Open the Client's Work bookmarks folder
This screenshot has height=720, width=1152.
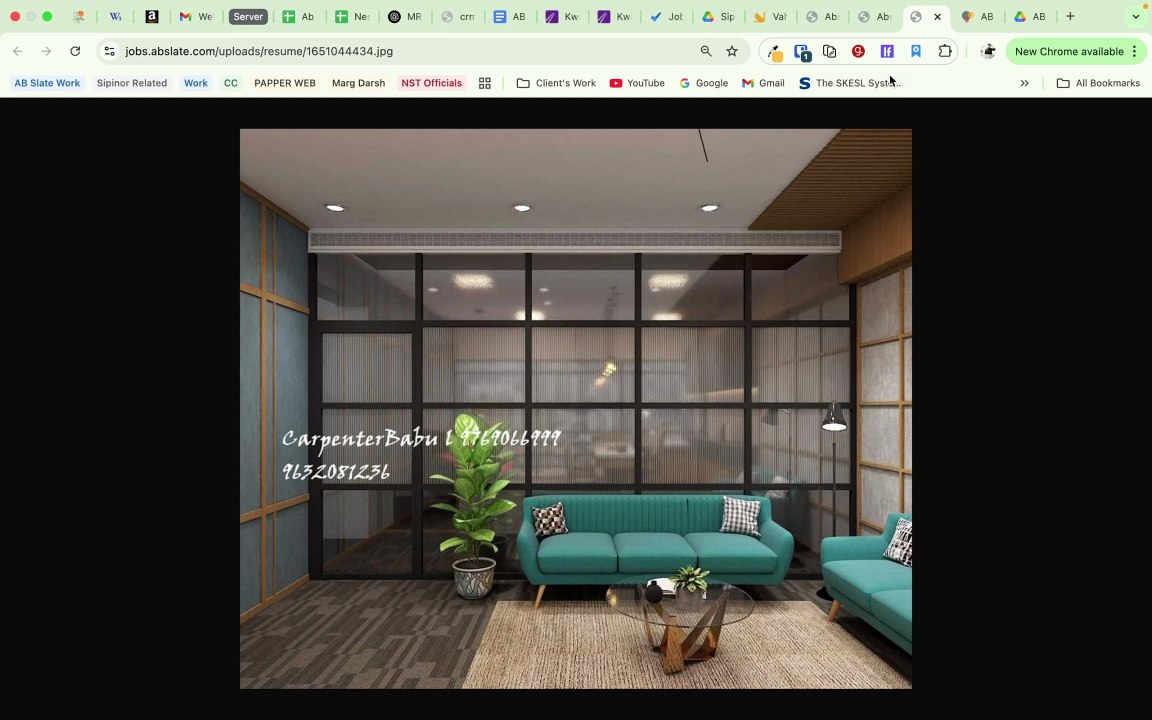556,83
